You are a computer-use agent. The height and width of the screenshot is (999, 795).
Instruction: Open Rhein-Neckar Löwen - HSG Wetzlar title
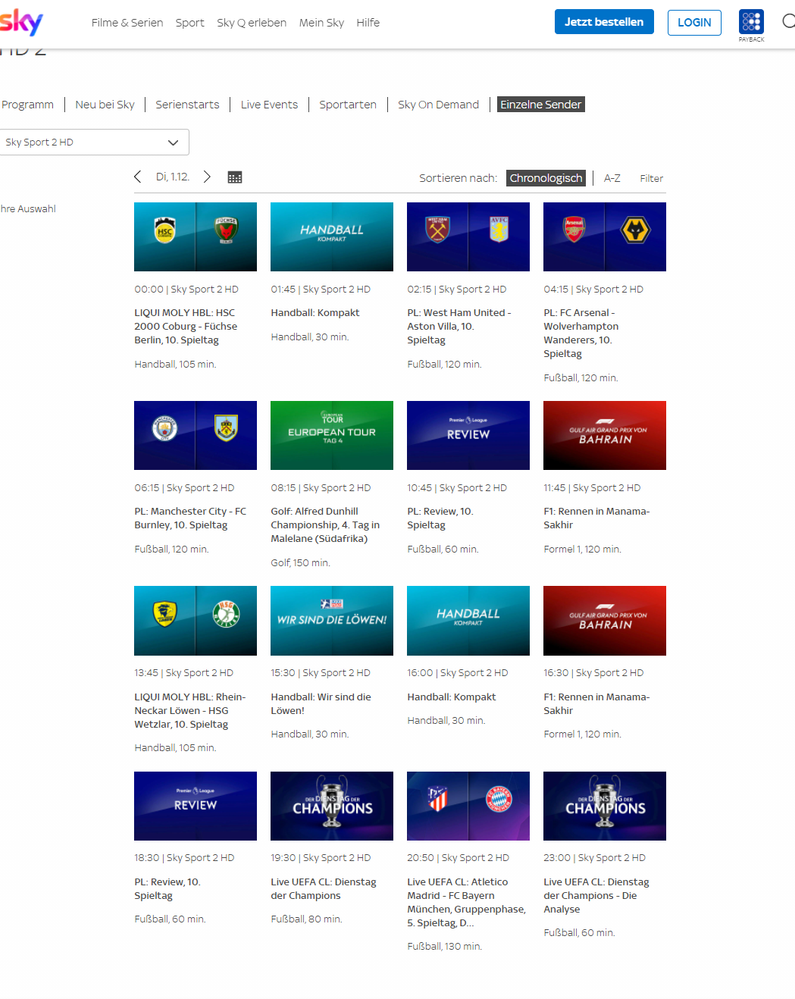[190, 710]
